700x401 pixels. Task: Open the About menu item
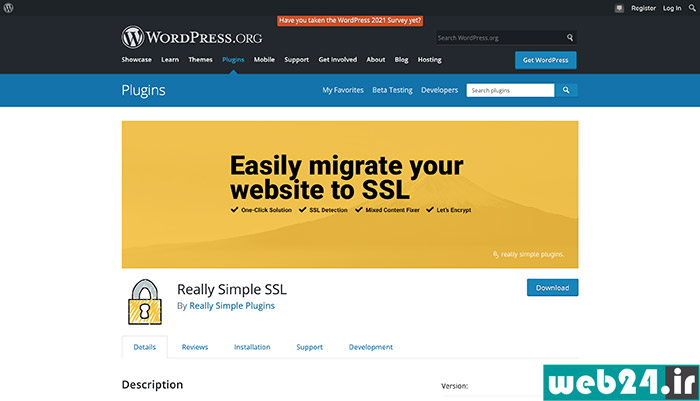click(x=376, y=59)
